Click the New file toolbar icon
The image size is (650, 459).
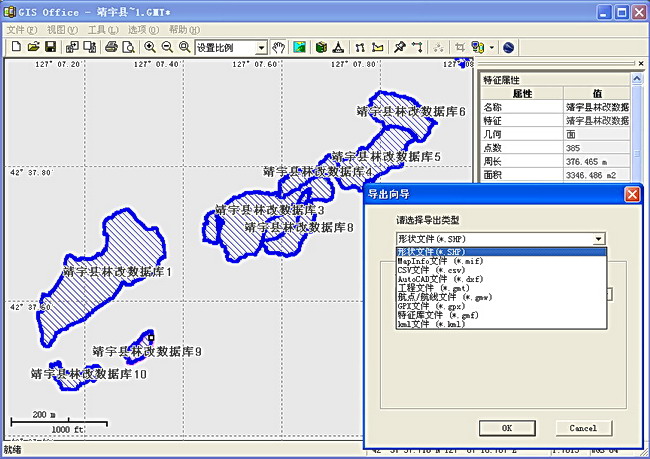click(x=17, y=47)
